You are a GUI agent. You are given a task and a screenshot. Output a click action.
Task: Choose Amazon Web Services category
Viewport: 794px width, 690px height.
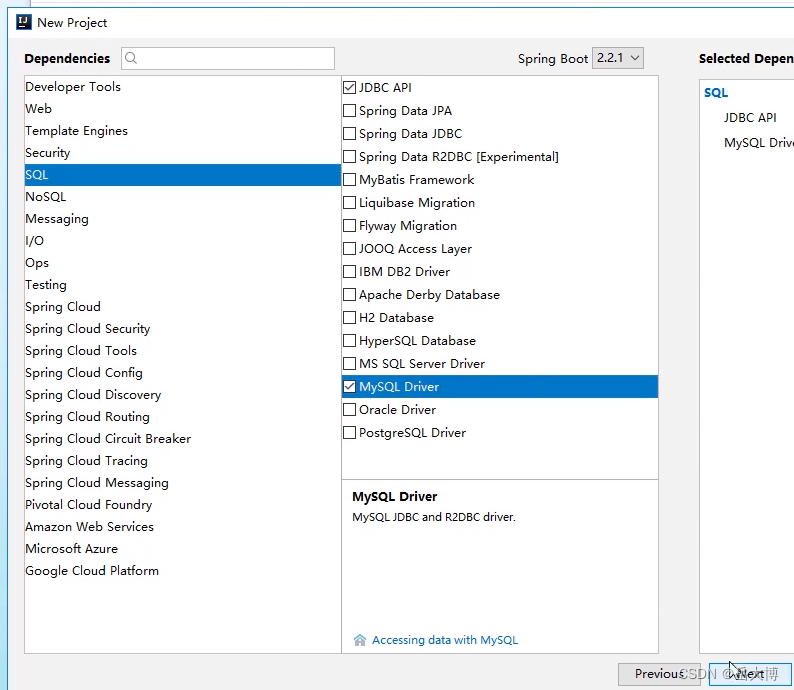(182, 527)
